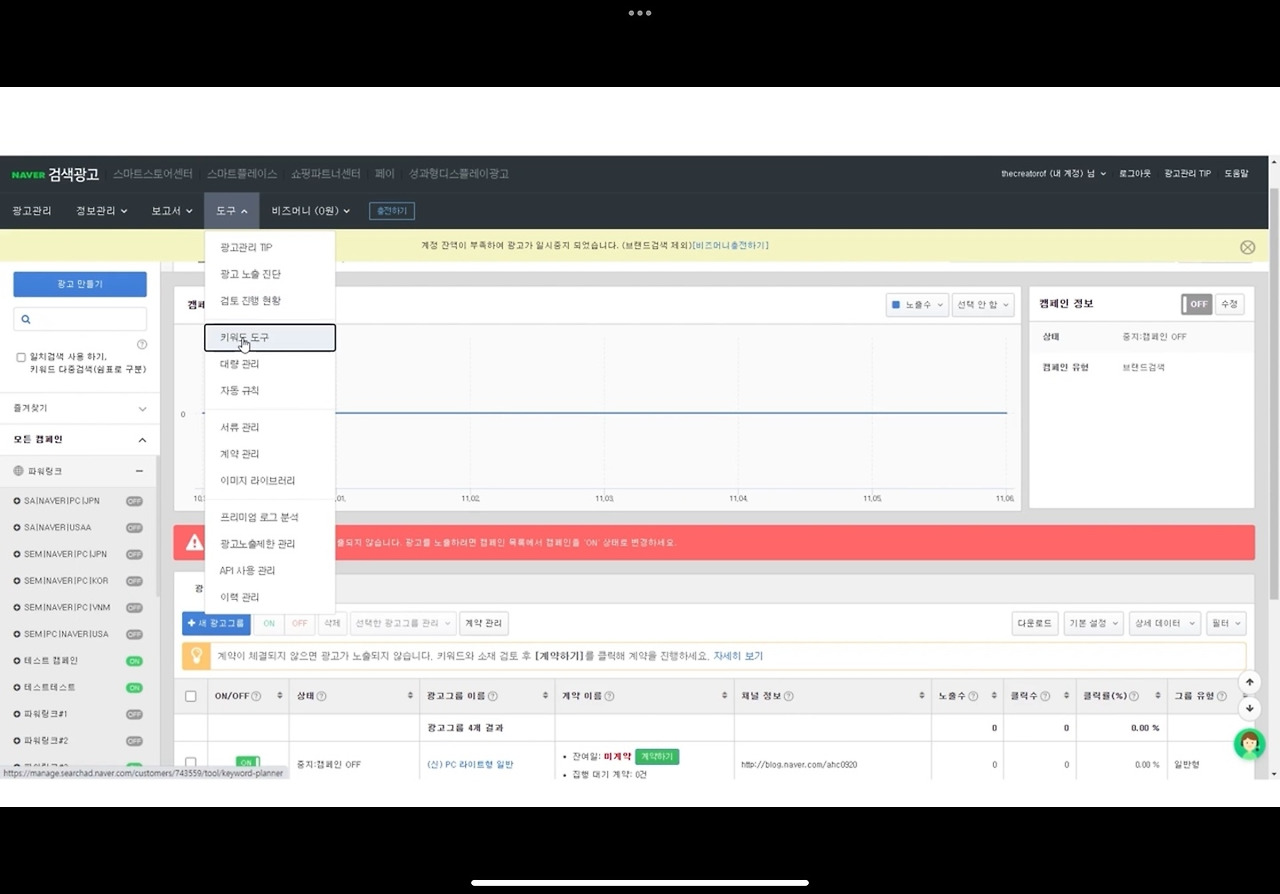Click the scroll-to-bottom arrow button

pyautogui.click(x=1249, y=709)
